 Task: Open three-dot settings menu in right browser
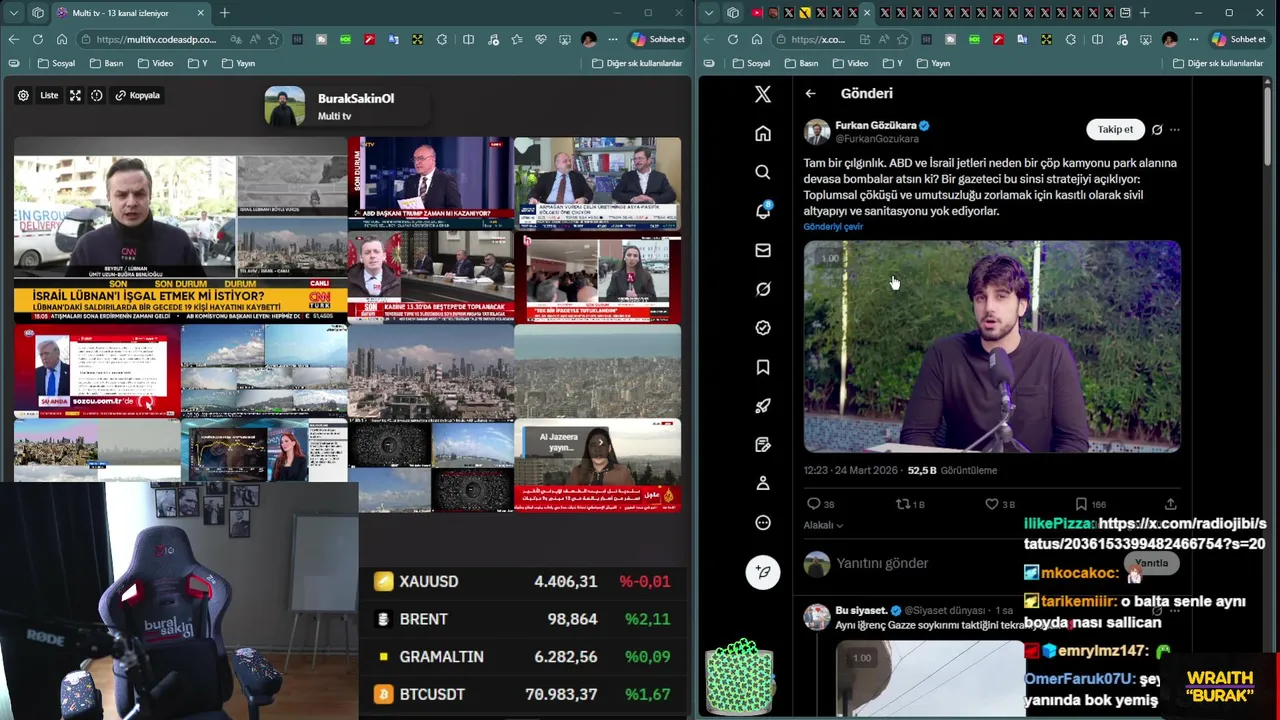point(1193,39)
